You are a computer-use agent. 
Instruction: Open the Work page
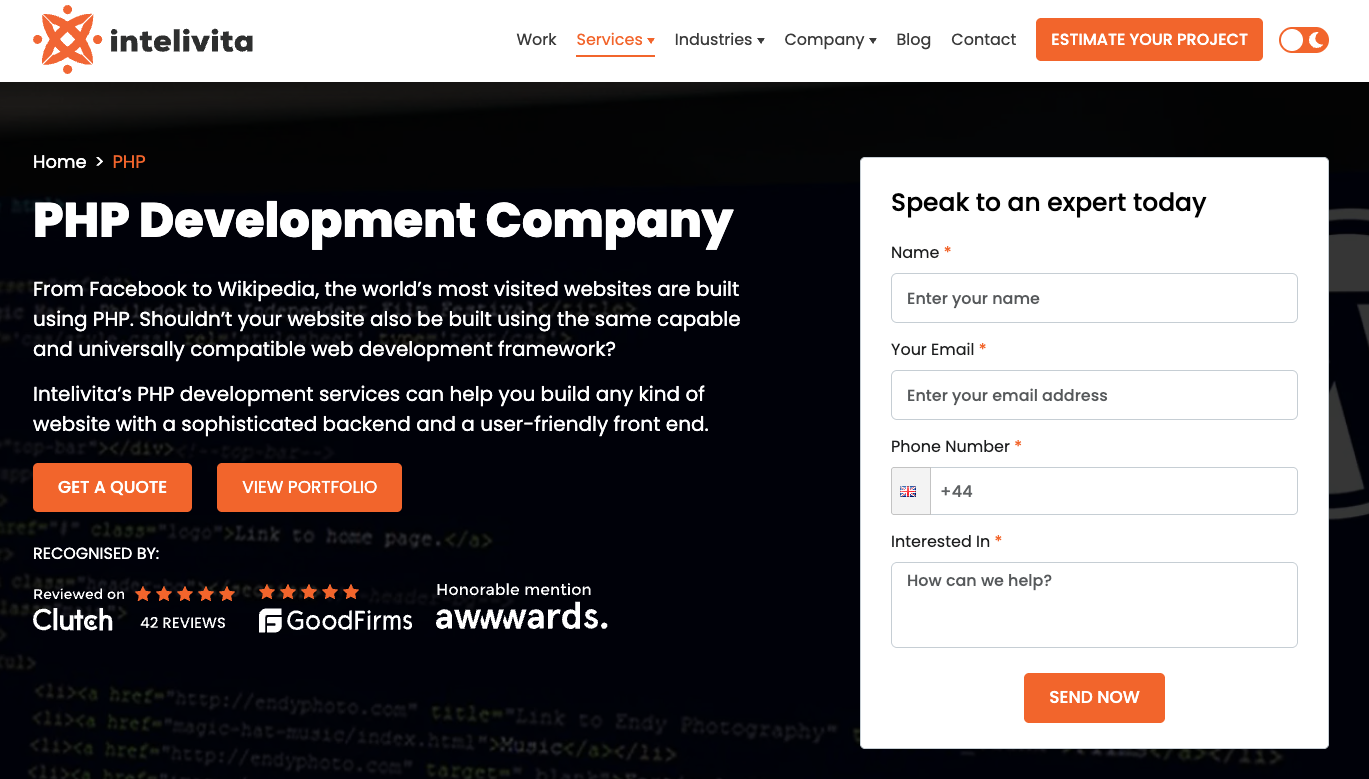click(x=536, y=40)
